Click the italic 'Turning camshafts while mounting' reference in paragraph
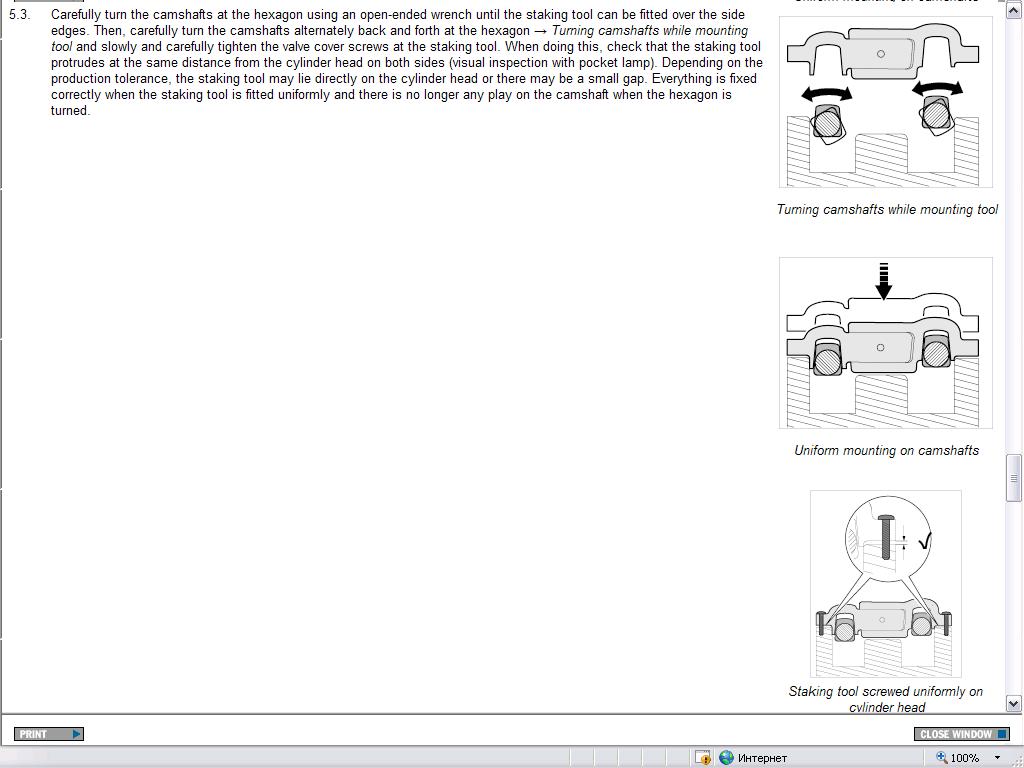1024x768 pixels. coord(649,31)
